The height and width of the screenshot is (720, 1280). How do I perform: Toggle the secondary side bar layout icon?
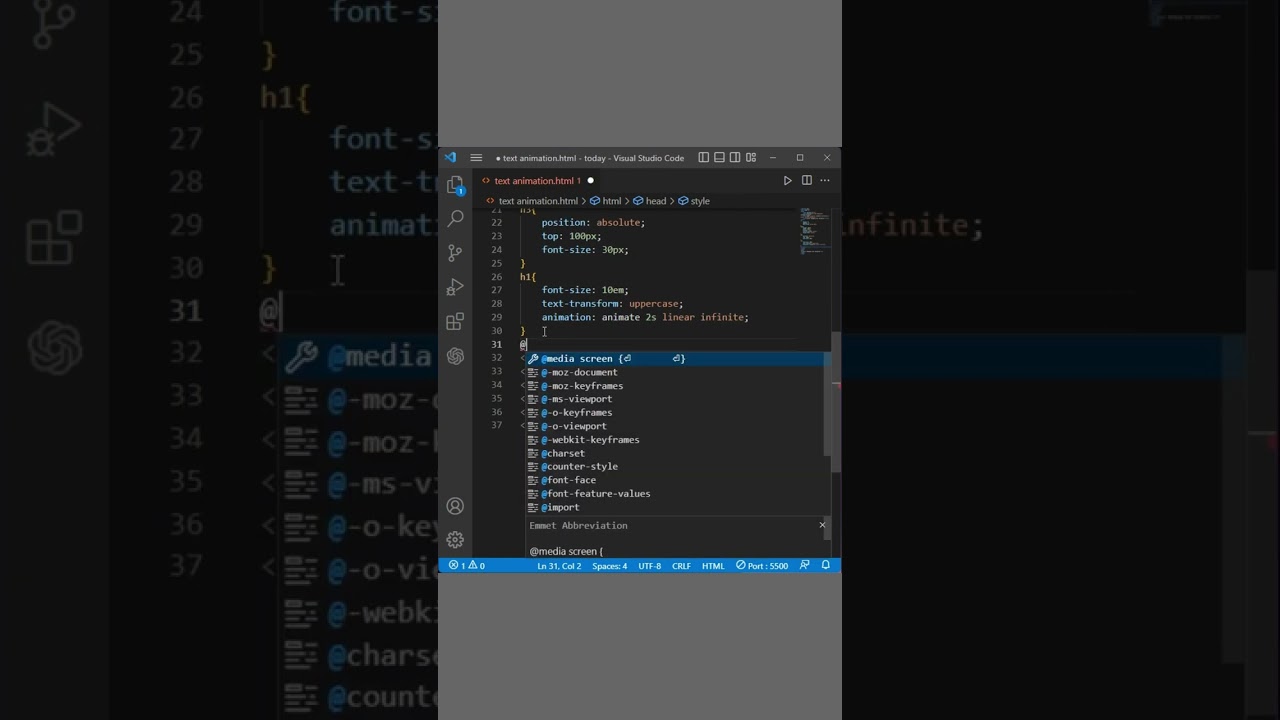pos(735,158)
